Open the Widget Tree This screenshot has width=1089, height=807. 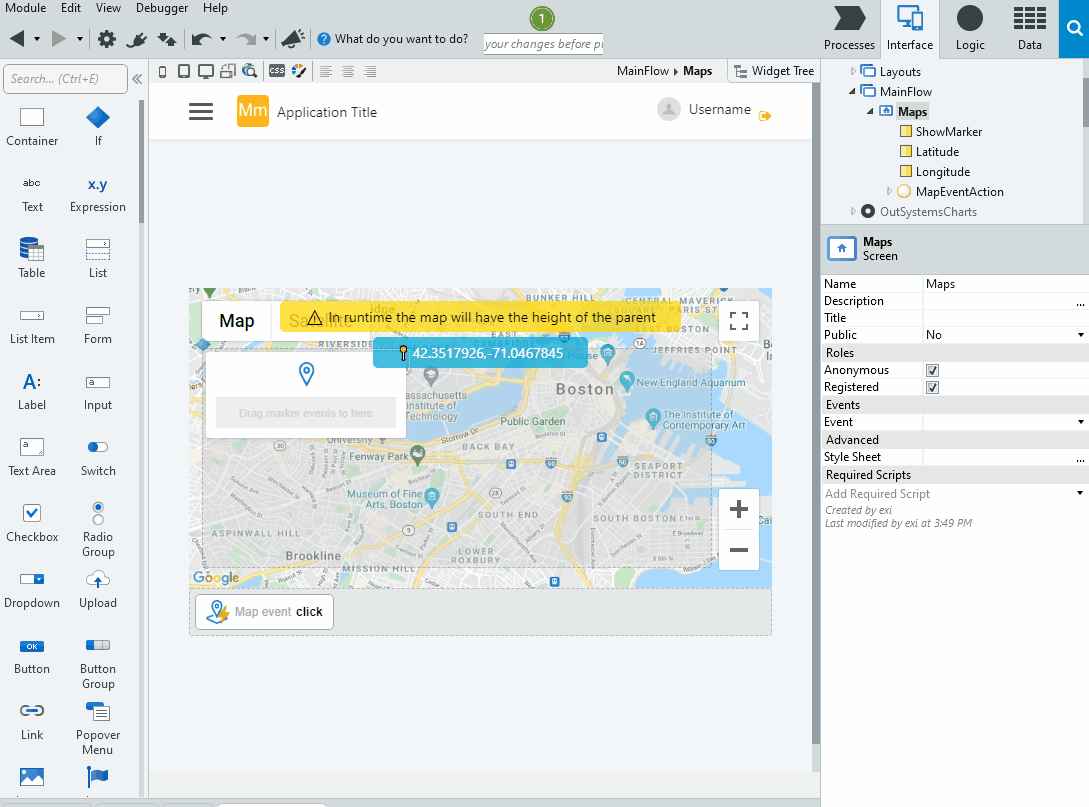[x=774, y=71]
